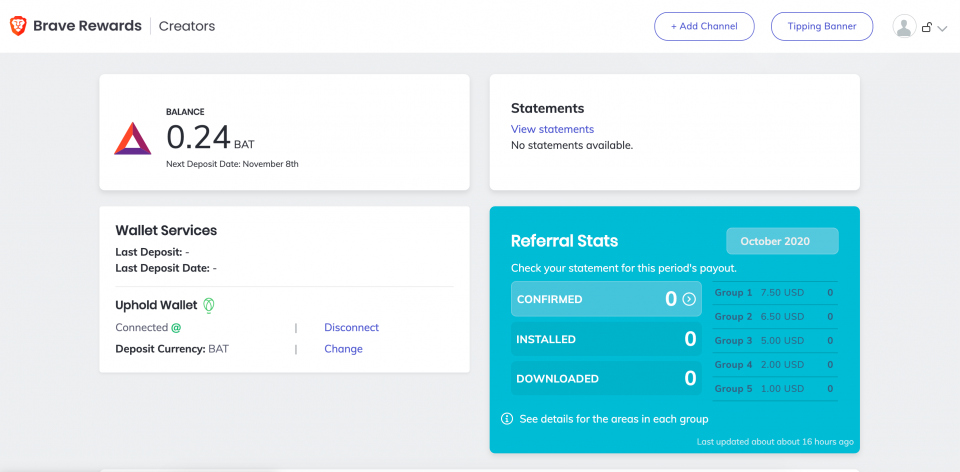Select the CONFIRMED referral stat row

point(606,299)
